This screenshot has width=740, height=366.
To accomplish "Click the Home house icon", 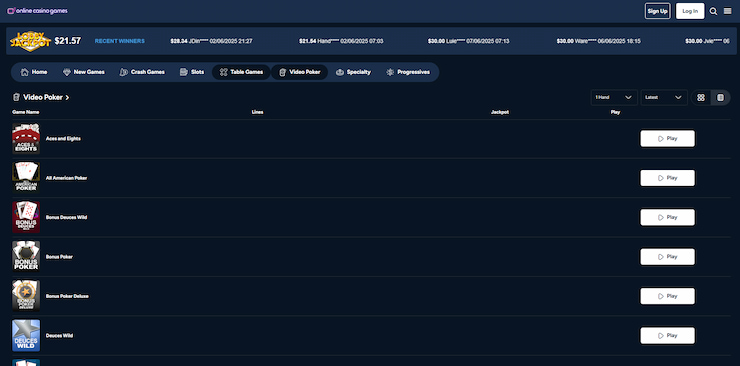I will [25, 72].
